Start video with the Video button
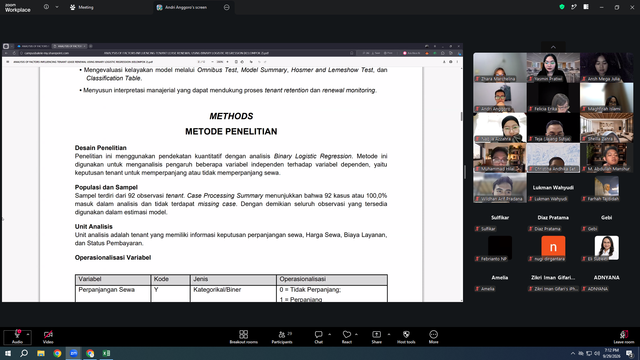 point(48,337)
